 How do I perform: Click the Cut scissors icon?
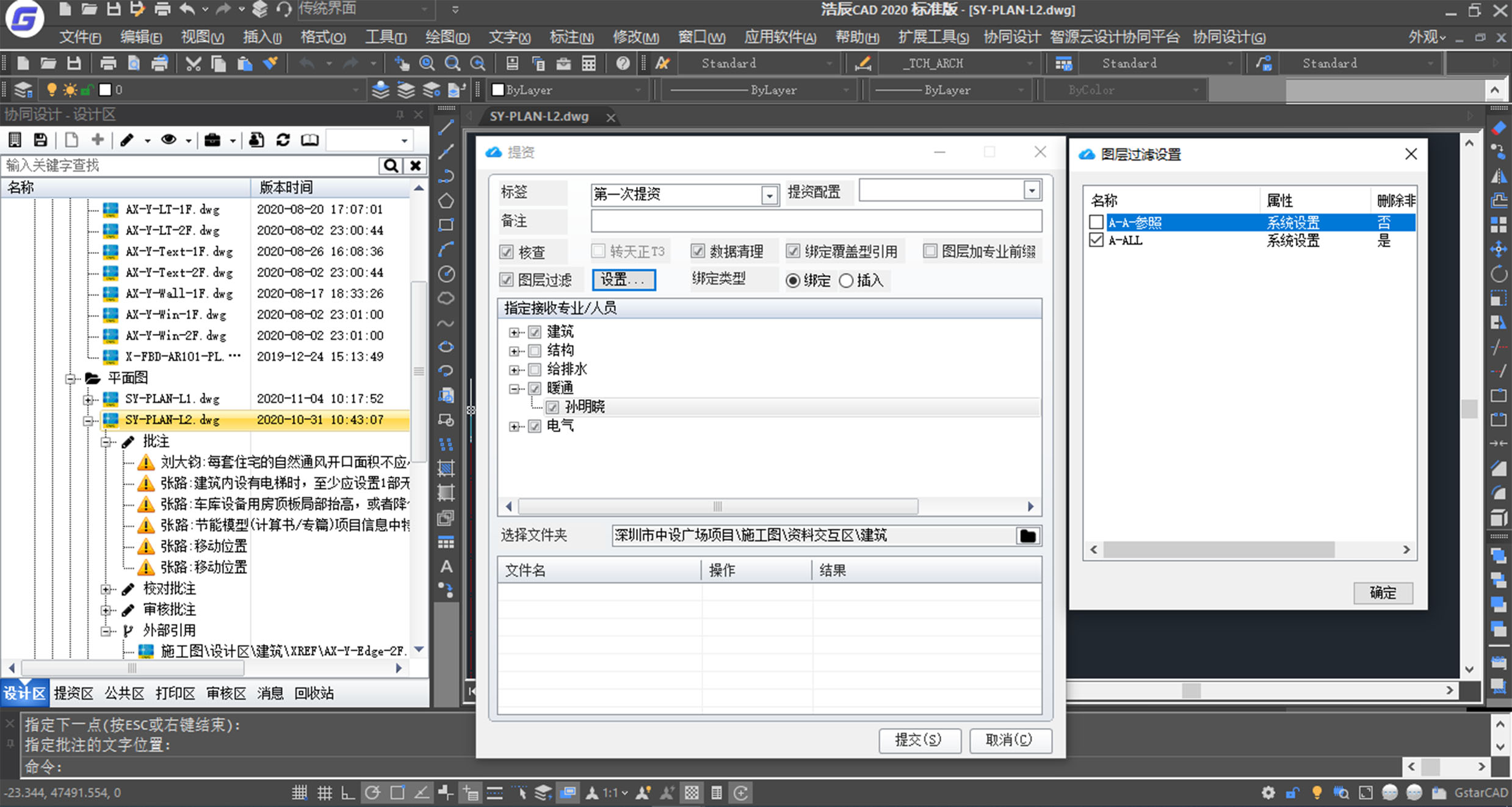click(x=194, y=63)
